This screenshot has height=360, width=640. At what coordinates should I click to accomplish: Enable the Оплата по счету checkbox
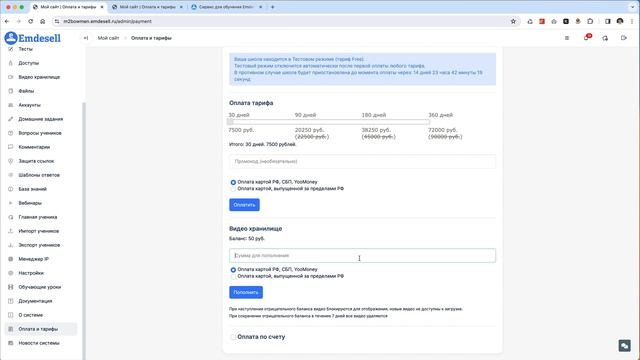(x=233, y=337)
